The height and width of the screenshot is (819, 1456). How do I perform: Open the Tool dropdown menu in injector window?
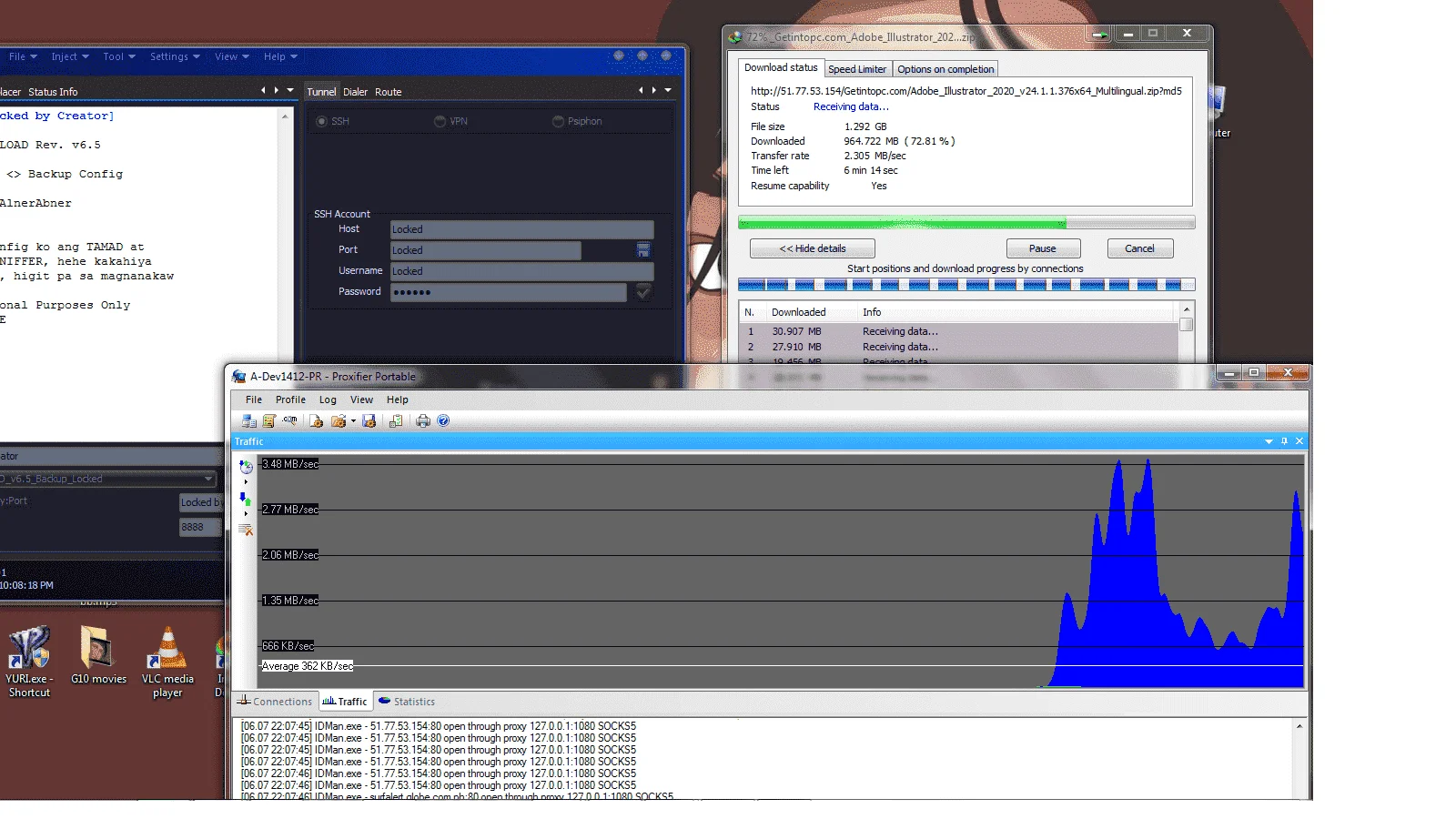(119, 56)
